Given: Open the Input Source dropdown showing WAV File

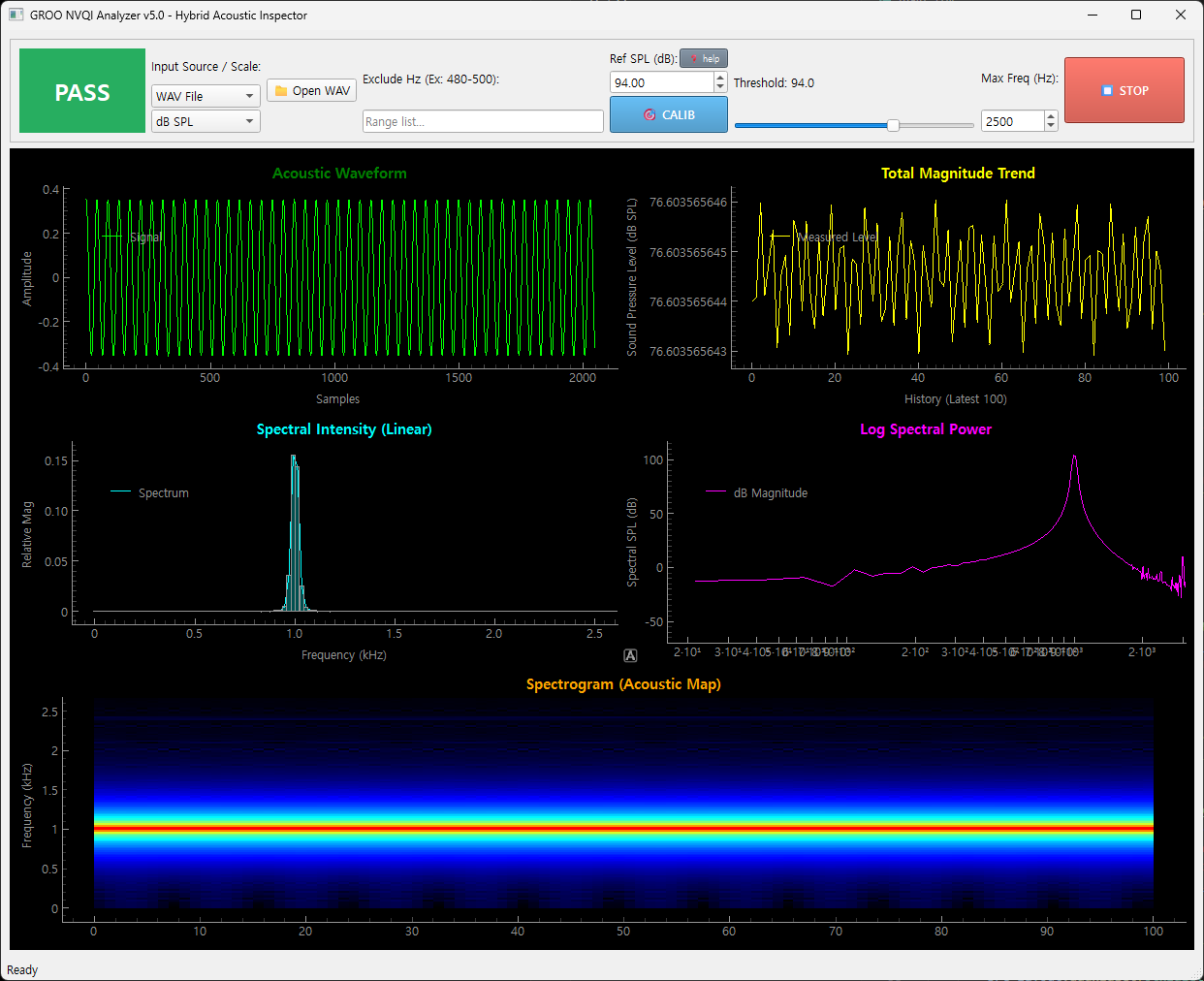Looking at the screenshot, I should [205, 95].
